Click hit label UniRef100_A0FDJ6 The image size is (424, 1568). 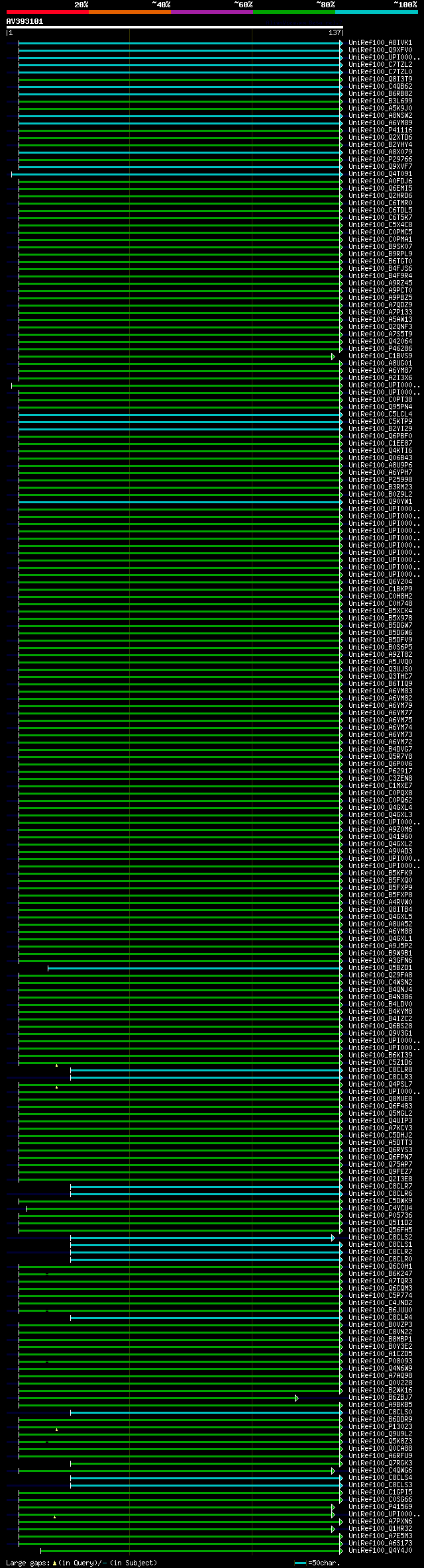pyautogui.click(x=380, y=181)
